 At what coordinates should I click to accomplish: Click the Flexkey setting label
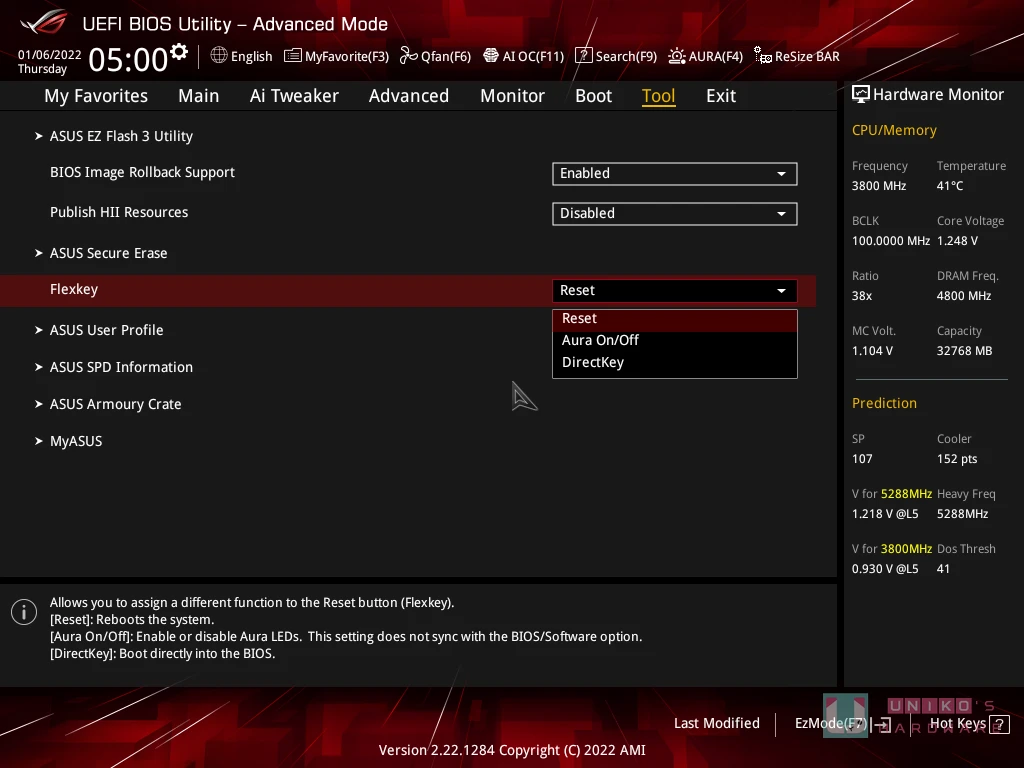(x=74, y=289)
